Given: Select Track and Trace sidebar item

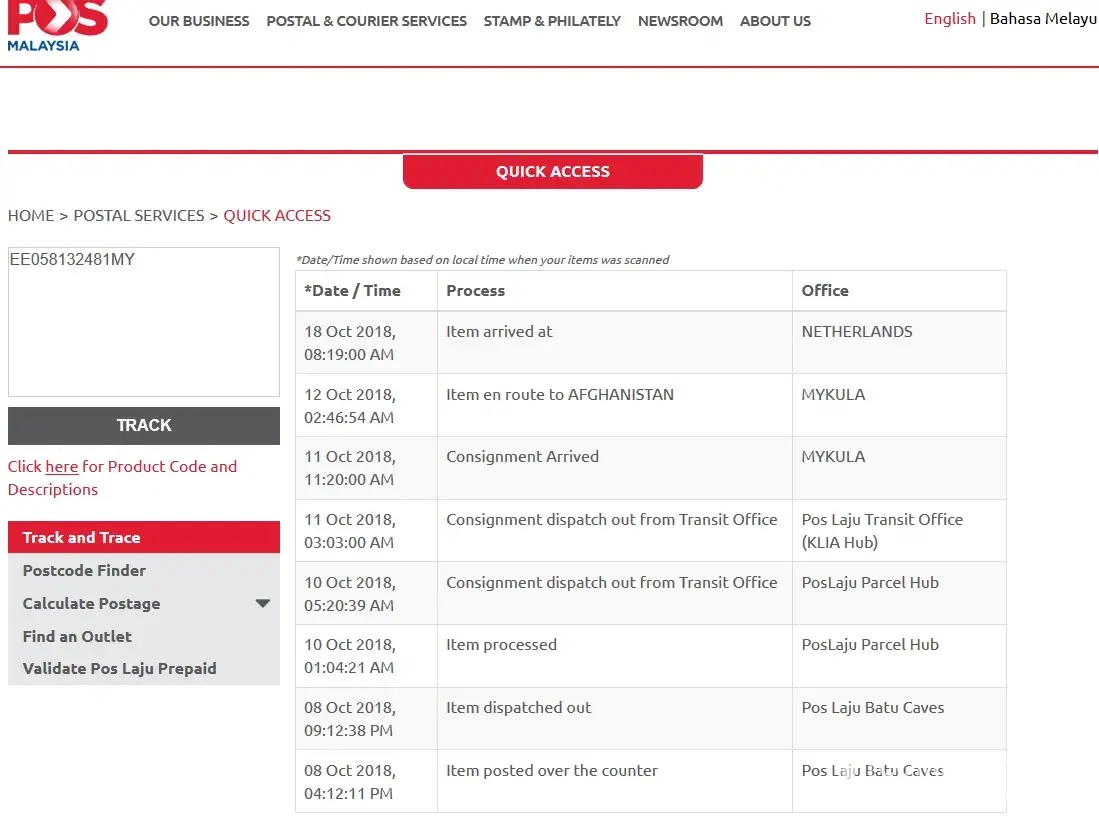Looking at the screenshot, I should 81,537.
